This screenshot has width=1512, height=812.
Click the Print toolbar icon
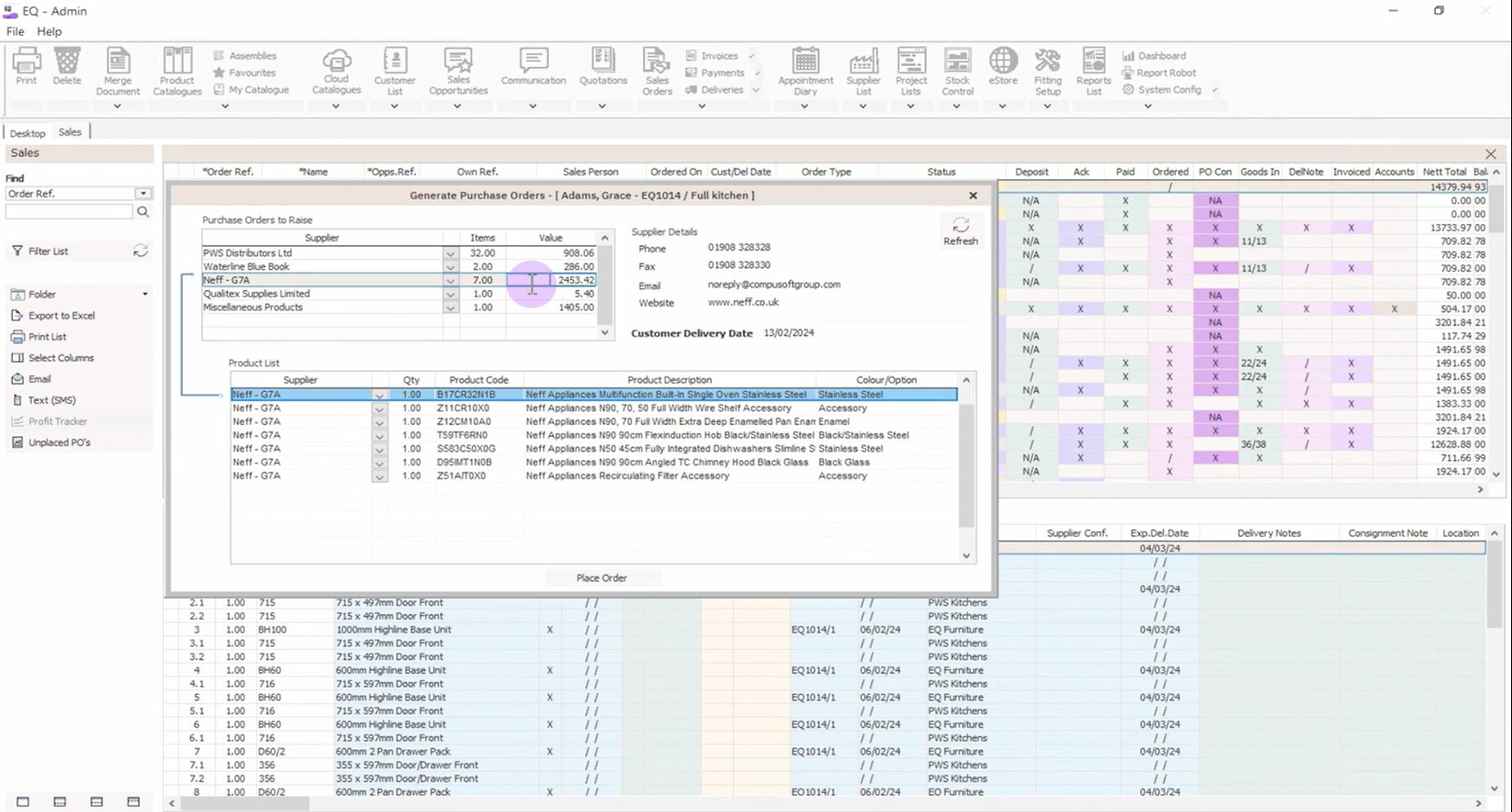[26, 66]
